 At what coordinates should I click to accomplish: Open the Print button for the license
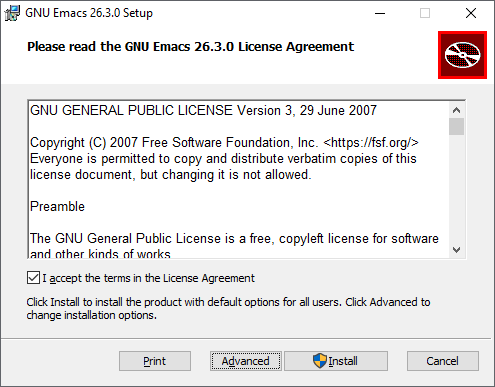pyautogui.click(x=155, y=361)
